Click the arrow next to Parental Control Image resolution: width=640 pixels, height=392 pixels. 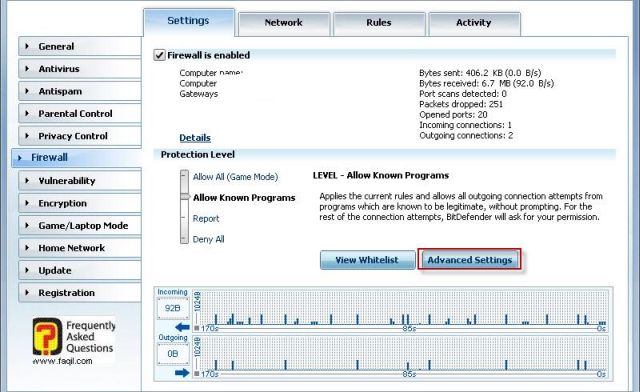[27, 114]
